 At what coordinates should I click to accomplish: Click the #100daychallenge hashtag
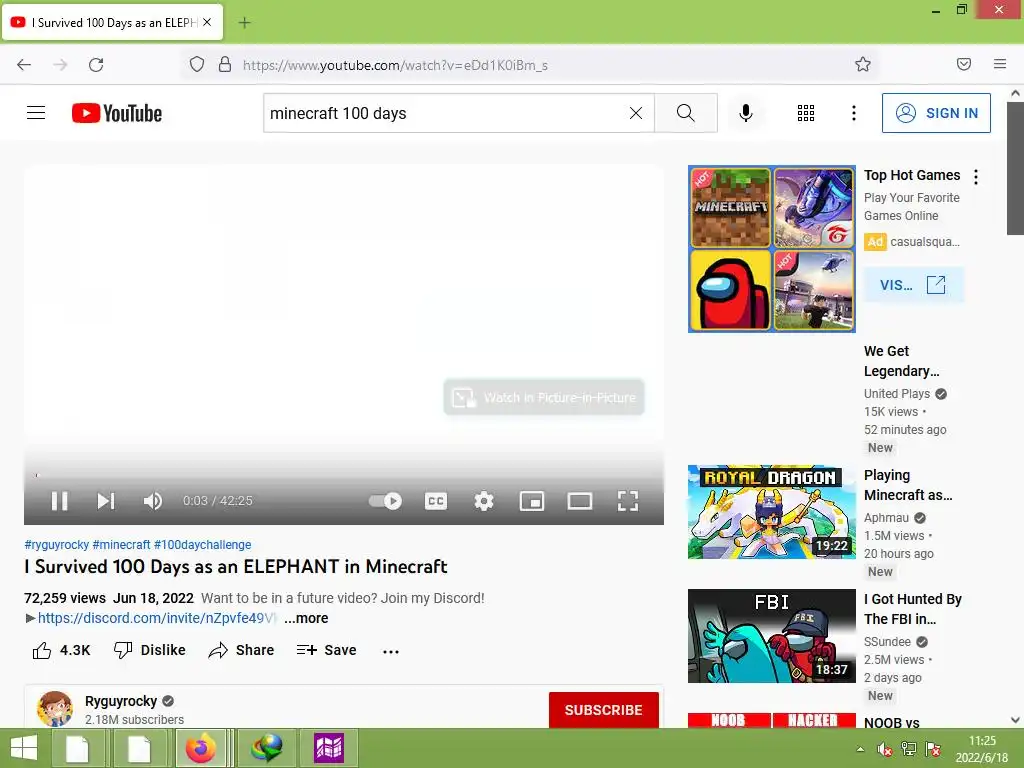(202, 545)
